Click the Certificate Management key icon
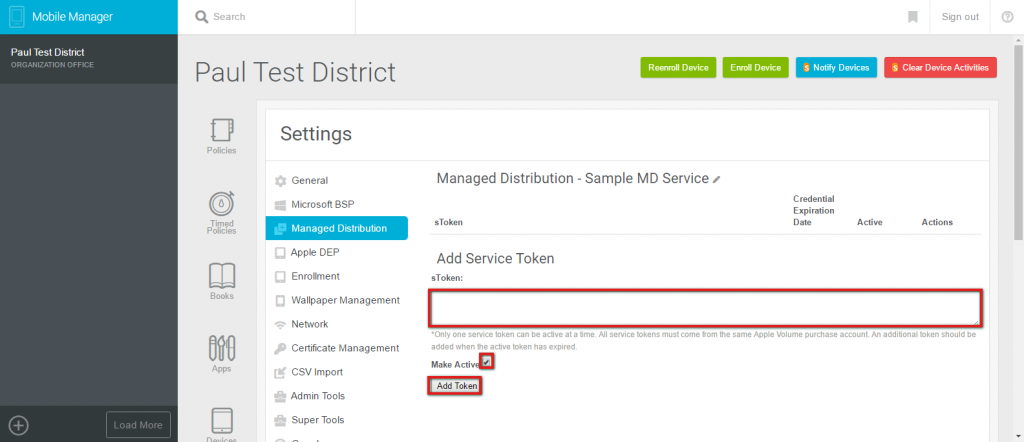 [280, 349]
